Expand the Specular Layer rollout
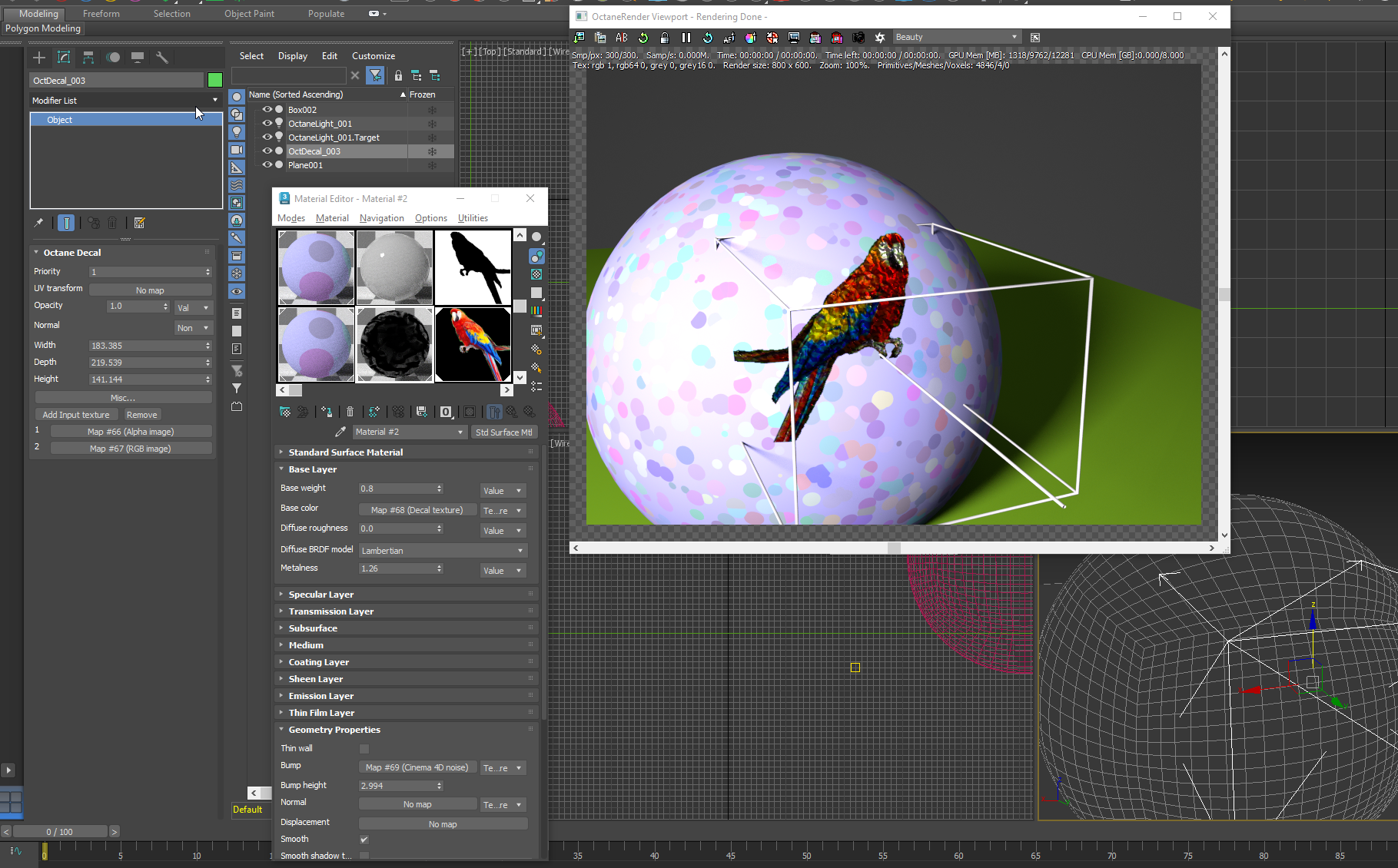The width and height of the screenshot is (1398, 868). click(321, 595)
